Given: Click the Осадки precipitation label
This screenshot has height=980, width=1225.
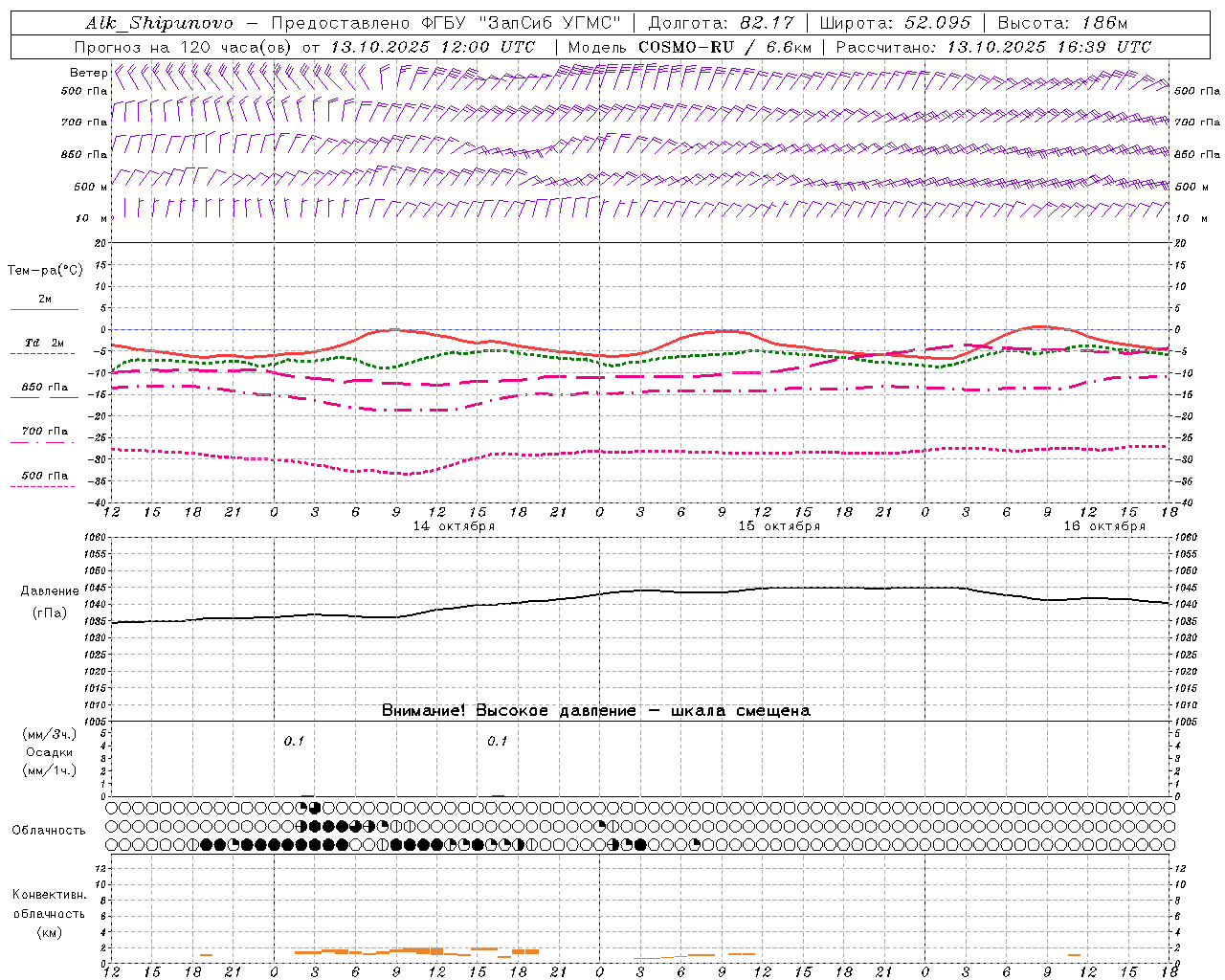Looking at the screenshot, I should [50, 752].
